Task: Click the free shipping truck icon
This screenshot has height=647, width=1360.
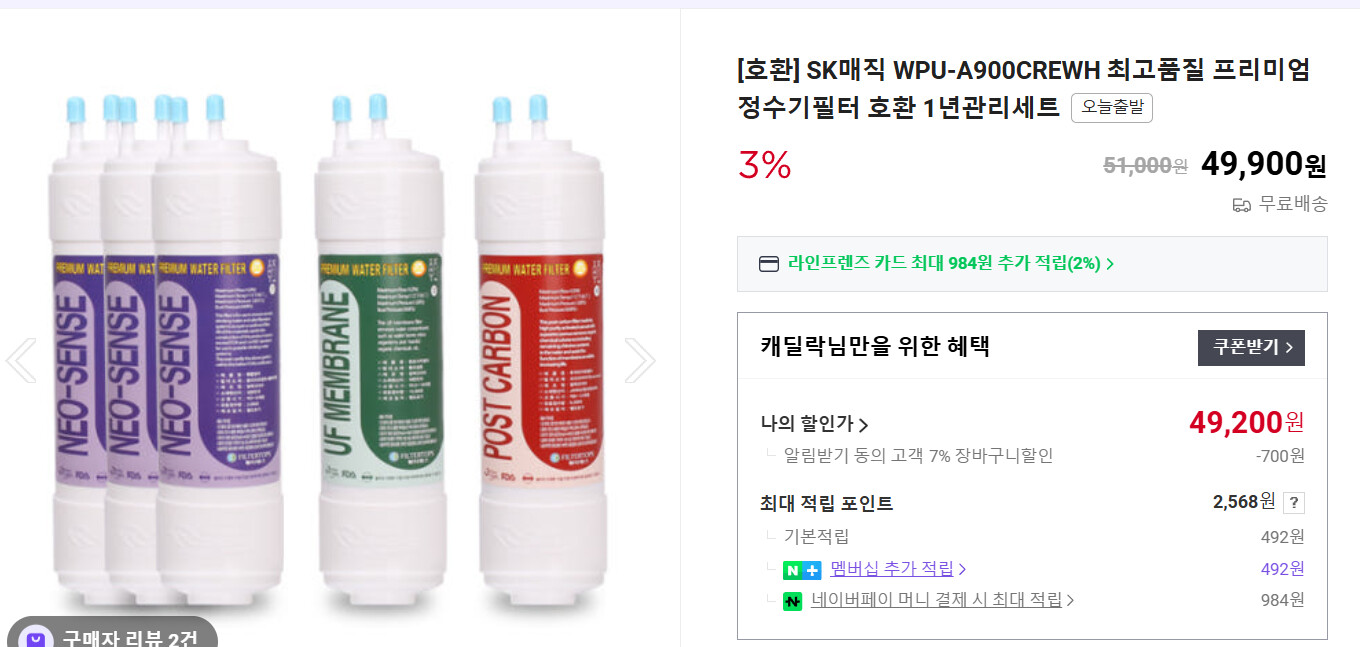Action: click(1241, 204)
